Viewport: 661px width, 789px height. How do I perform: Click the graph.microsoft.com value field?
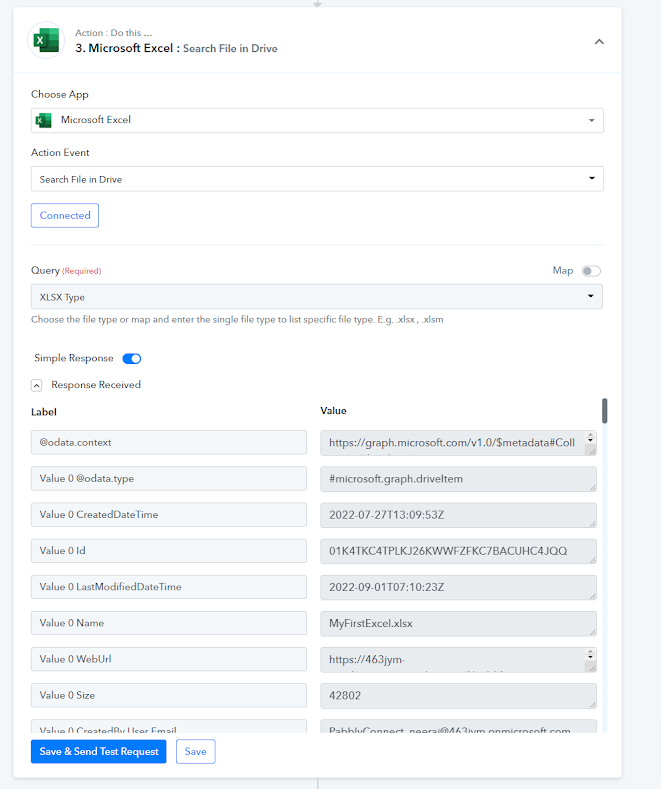(458, 443)
